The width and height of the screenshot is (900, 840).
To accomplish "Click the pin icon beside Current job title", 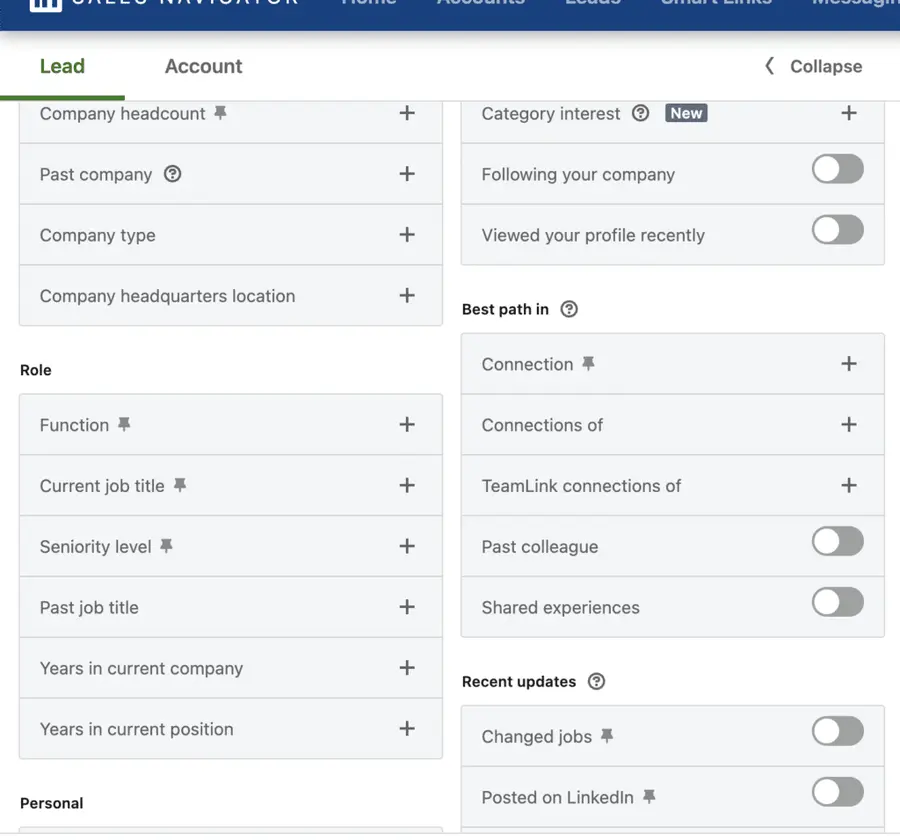I will pyautogui.click(x=180, y=485).
